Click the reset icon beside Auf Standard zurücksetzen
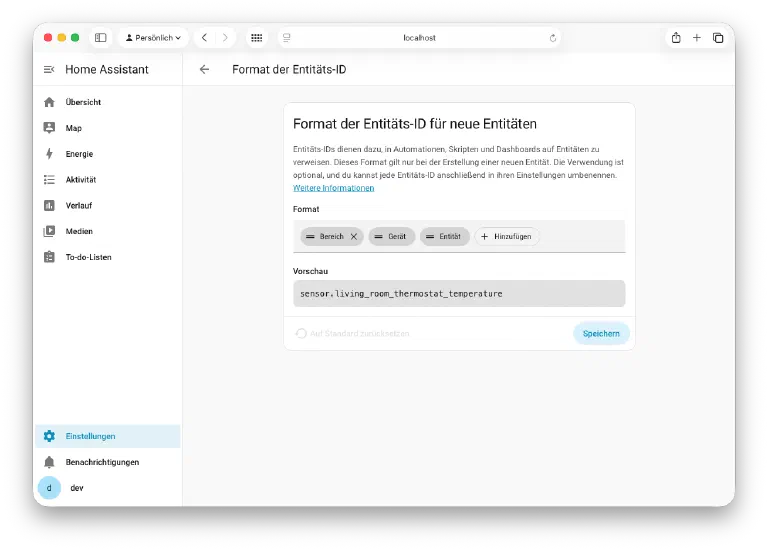This screenshot has height=550, width=768. pos(301,334)
